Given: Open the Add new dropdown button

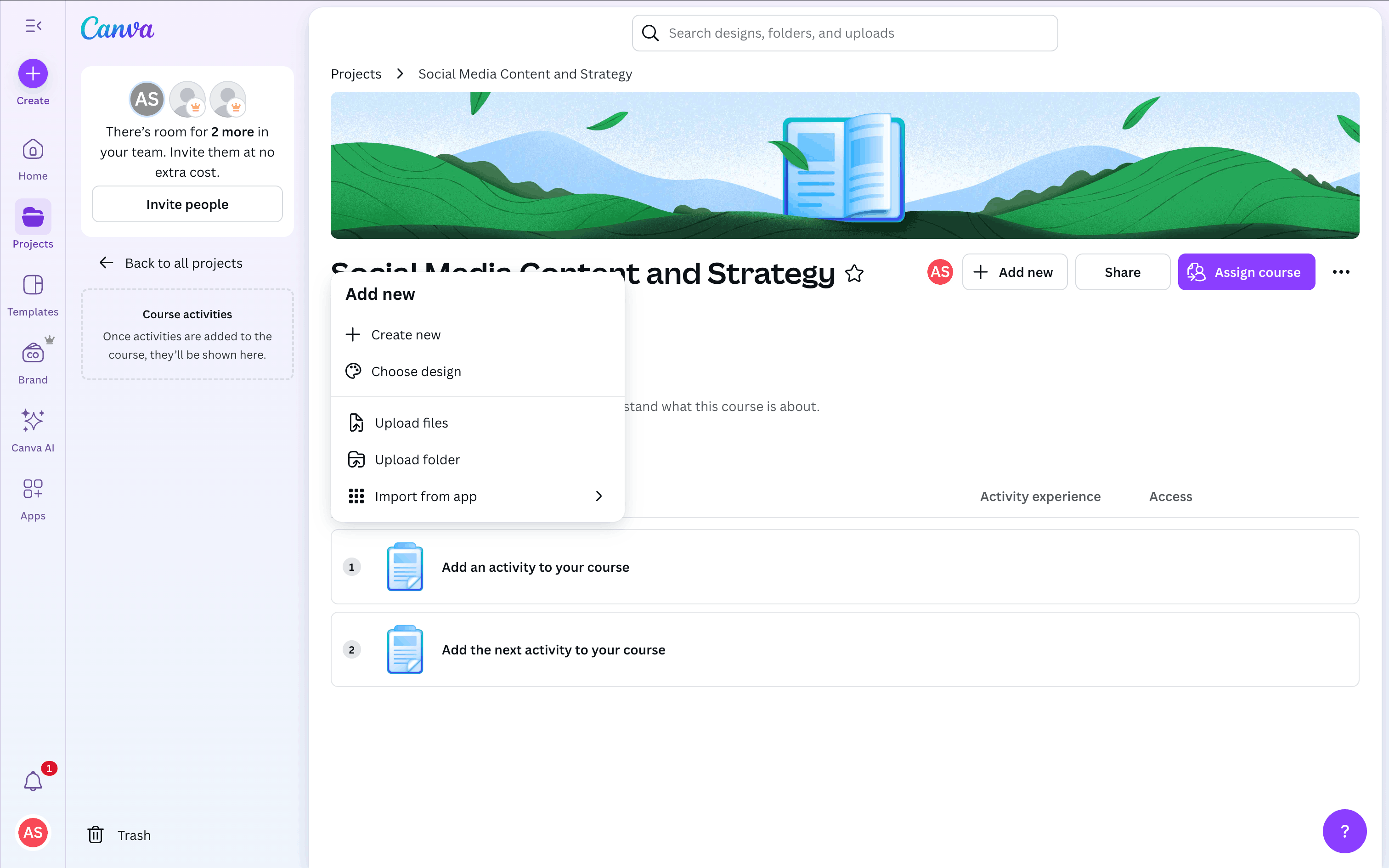Looking at the screenshot, I should pos(1014,272).
